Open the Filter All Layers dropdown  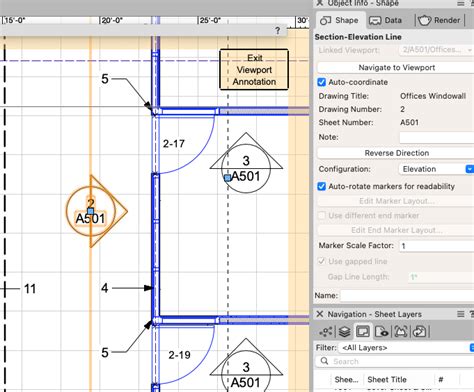pos(407,348)
